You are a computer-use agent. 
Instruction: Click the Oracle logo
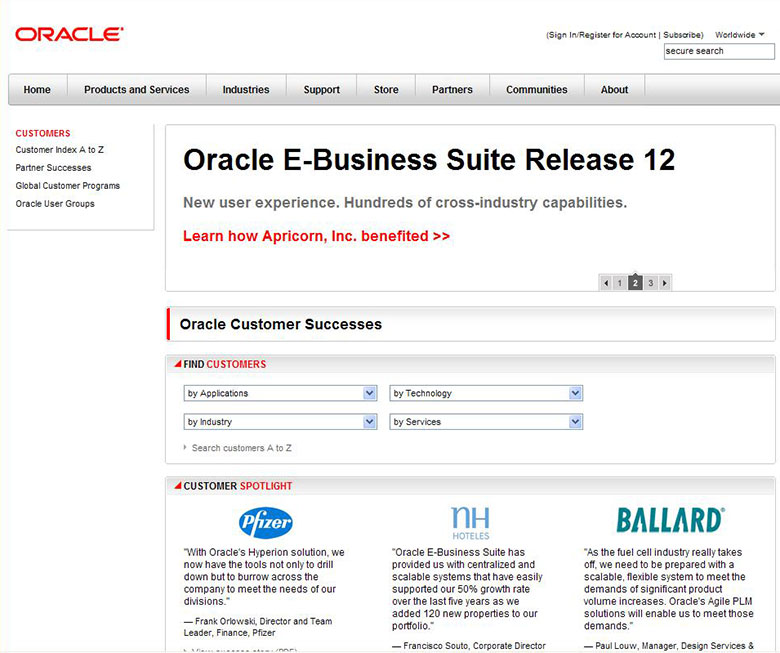pyautogui.click(x=69, y=34)
